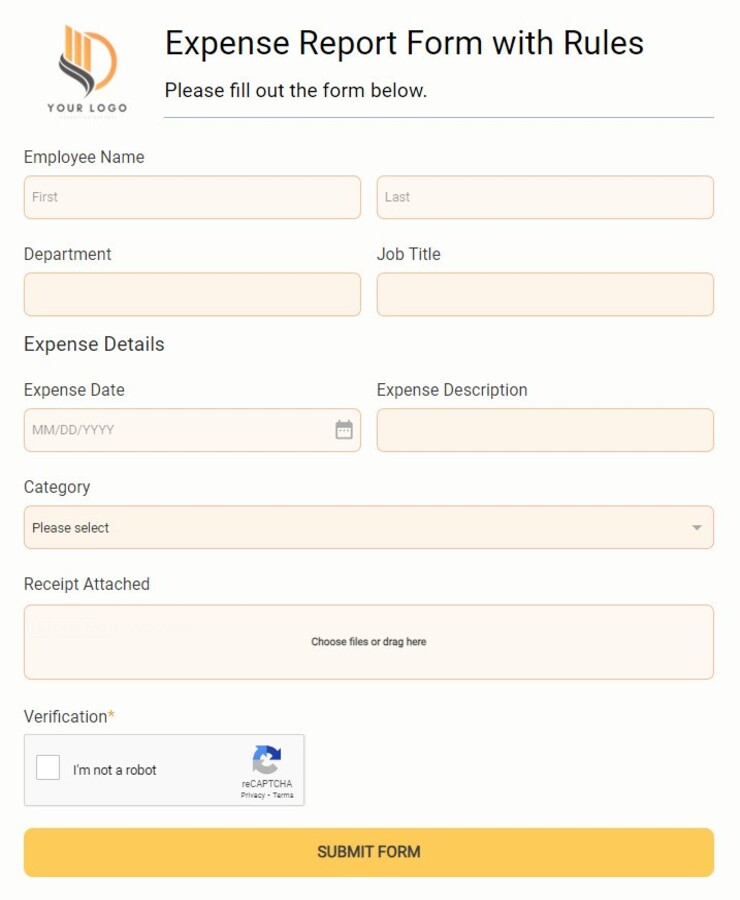Viewport: 740px width, 900px height.
Task: Click the Employee Name label
Action: tap(84, 157)
